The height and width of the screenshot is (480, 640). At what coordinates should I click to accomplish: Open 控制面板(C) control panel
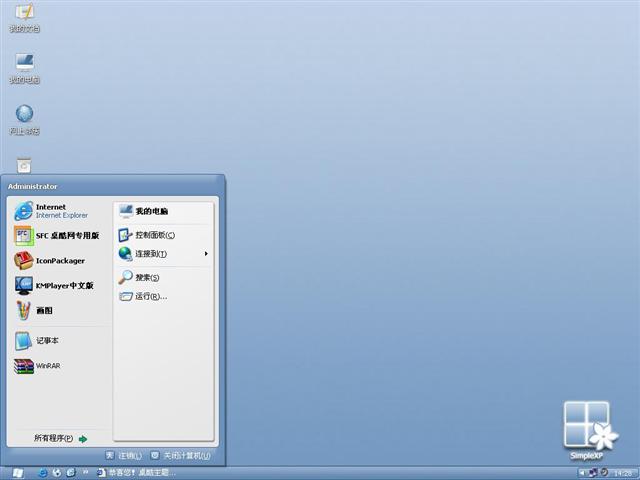click(163, 235)
